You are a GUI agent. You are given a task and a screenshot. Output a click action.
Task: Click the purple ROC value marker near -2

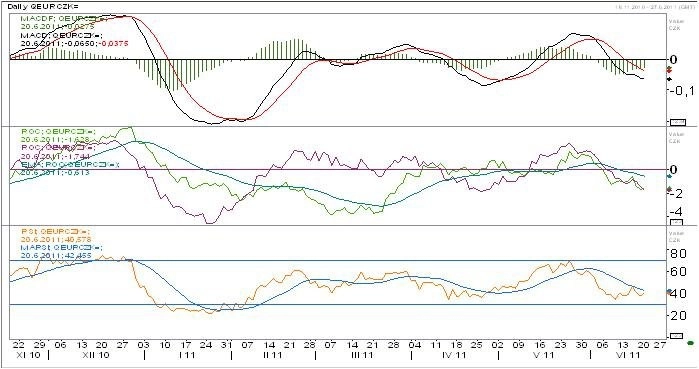tap(669, 189)
